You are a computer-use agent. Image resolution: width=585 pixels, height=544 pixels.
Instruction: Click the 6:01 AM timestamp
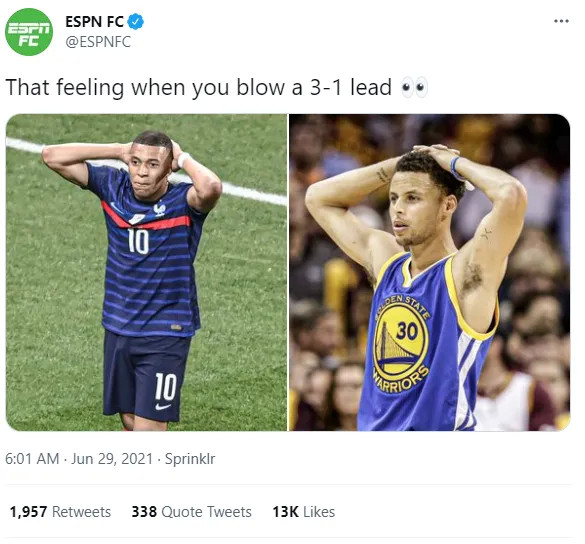[32, 459]
